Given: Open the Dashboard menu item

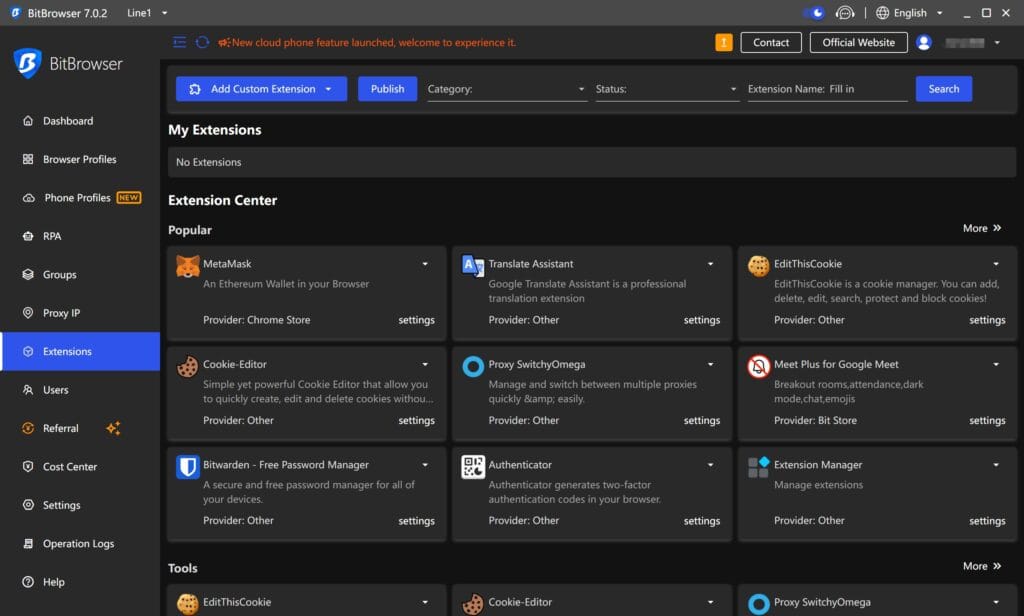Looking at the screenshot, I should click(80, 121).
